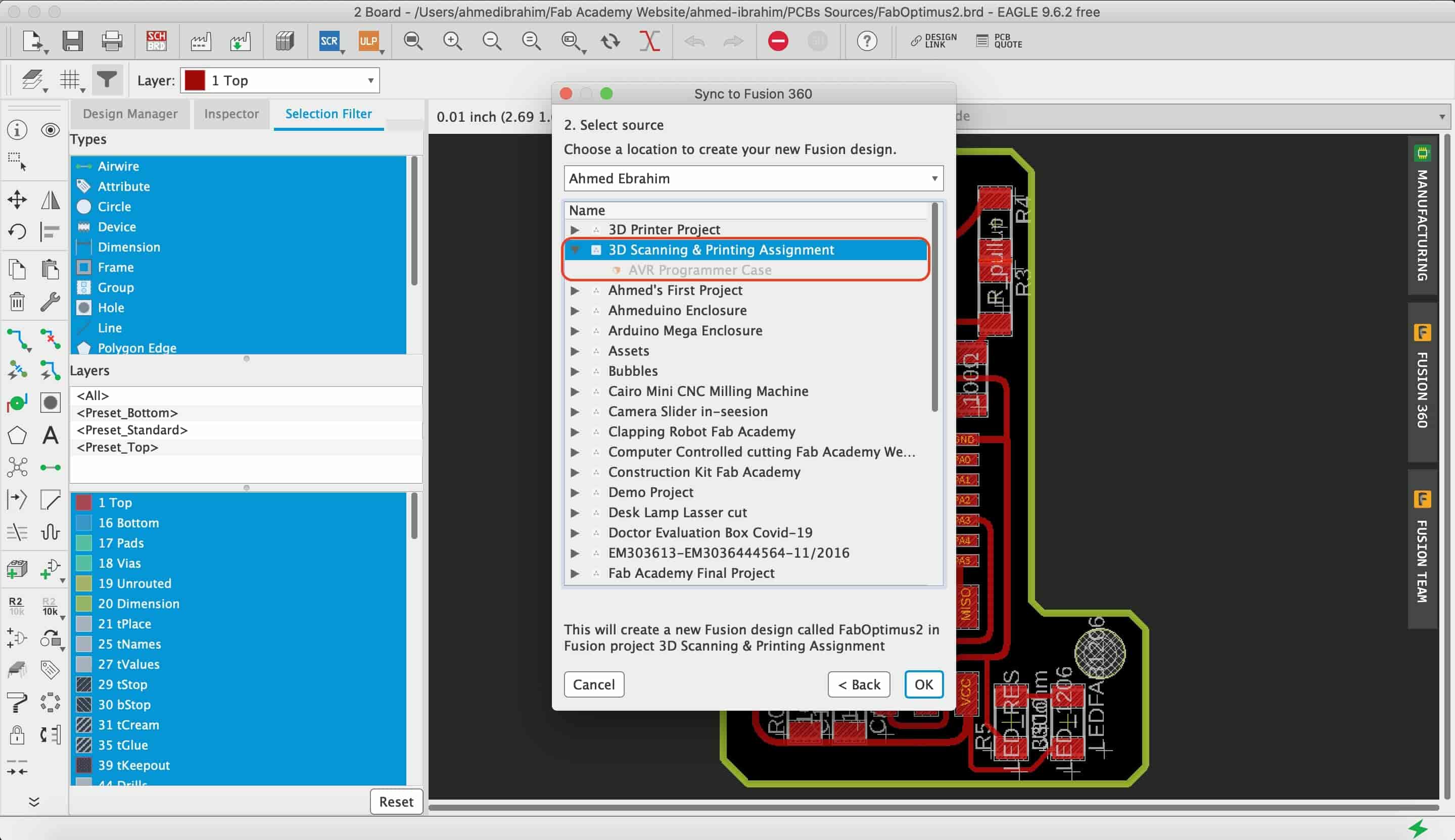The image size is (1455, 840).
Task: Click the Zoom in icon
Action: coord(452,41)
